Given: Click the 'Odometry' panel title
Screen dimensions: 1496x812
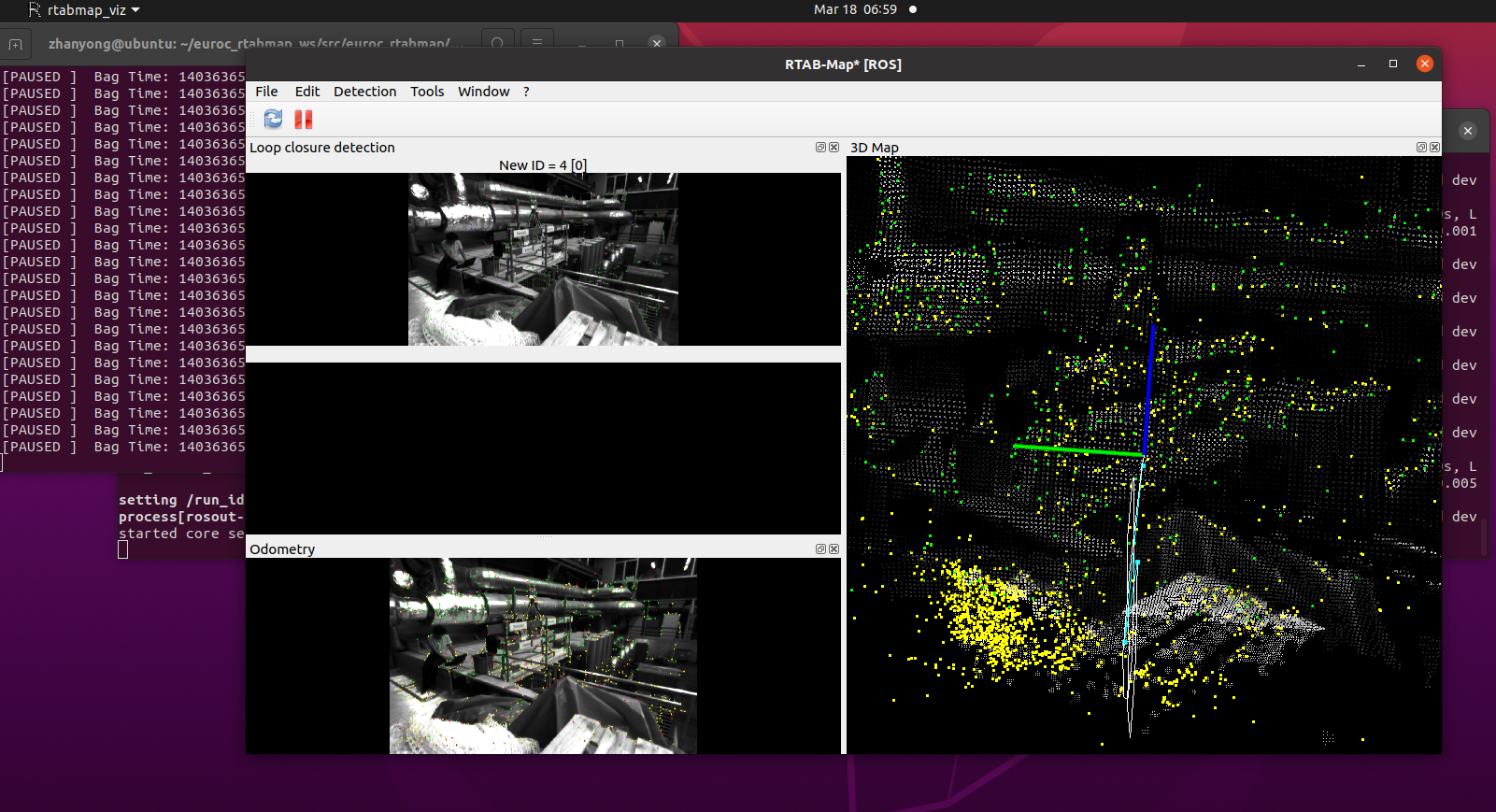Looking at the screenshot, I should coord(282,549).
